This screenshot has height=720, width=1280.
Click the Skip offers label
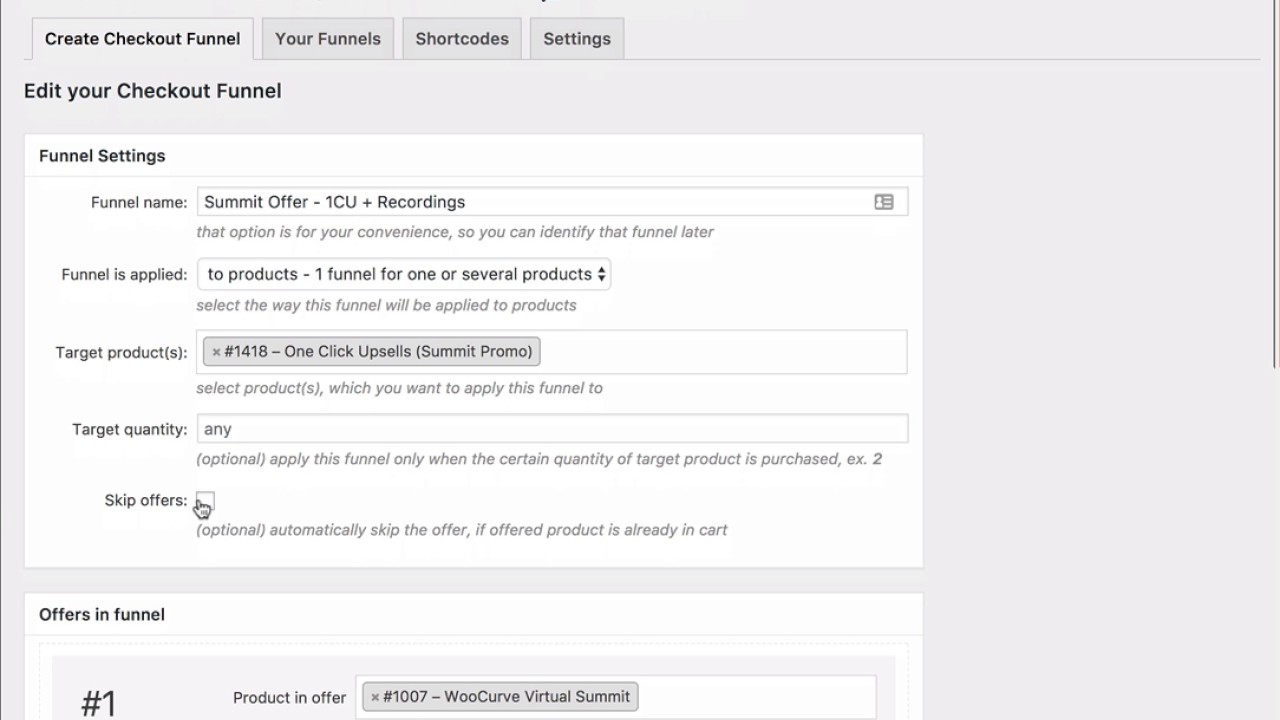coord(146,500)
